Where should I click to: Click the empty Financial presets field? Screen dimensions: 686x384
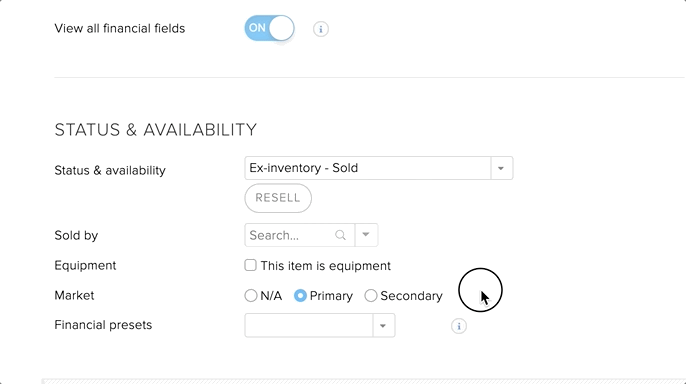(x=309, y=325)
